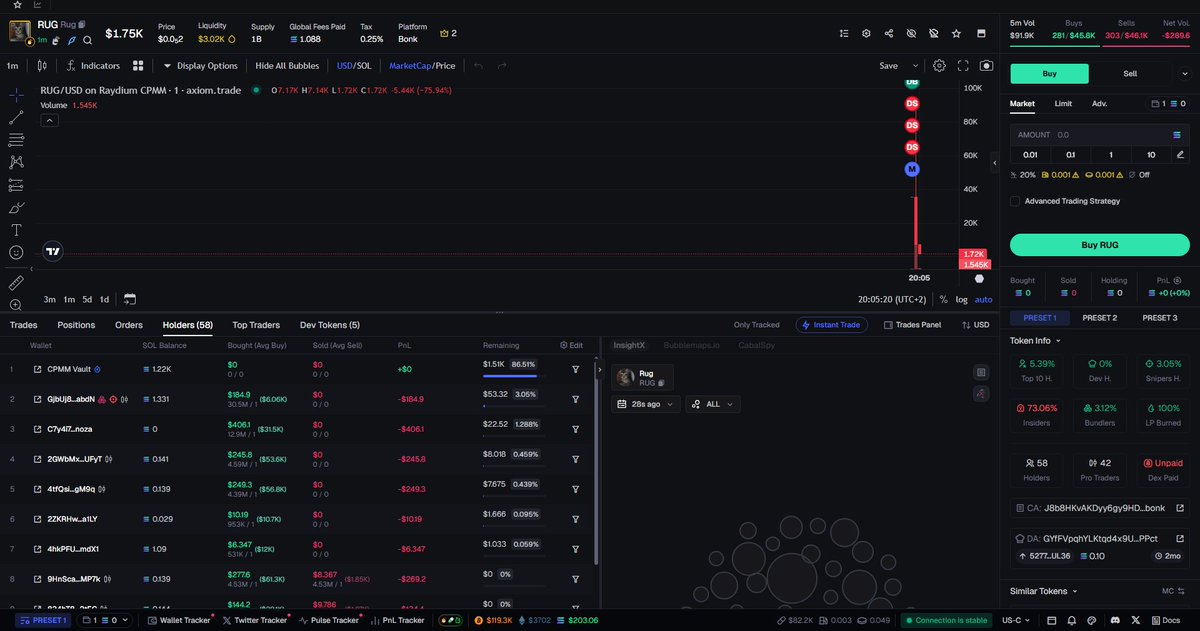The image size is (1200, 631).
Task: Open the Dev Tokens (5) tab
Action: click(330, 325)
